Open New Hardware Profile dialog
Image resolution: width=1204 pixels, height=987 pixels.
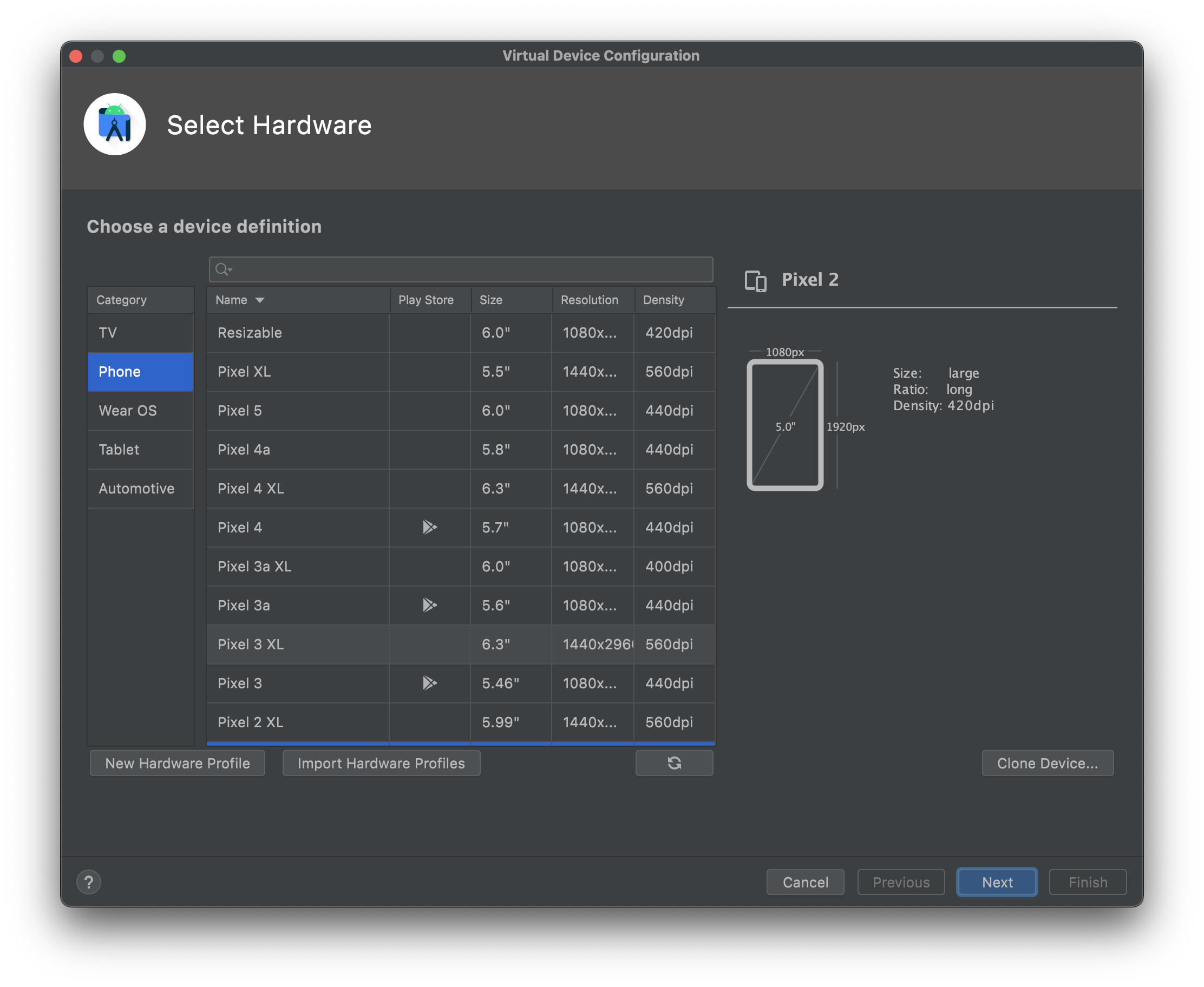click(x=178, y=763)
